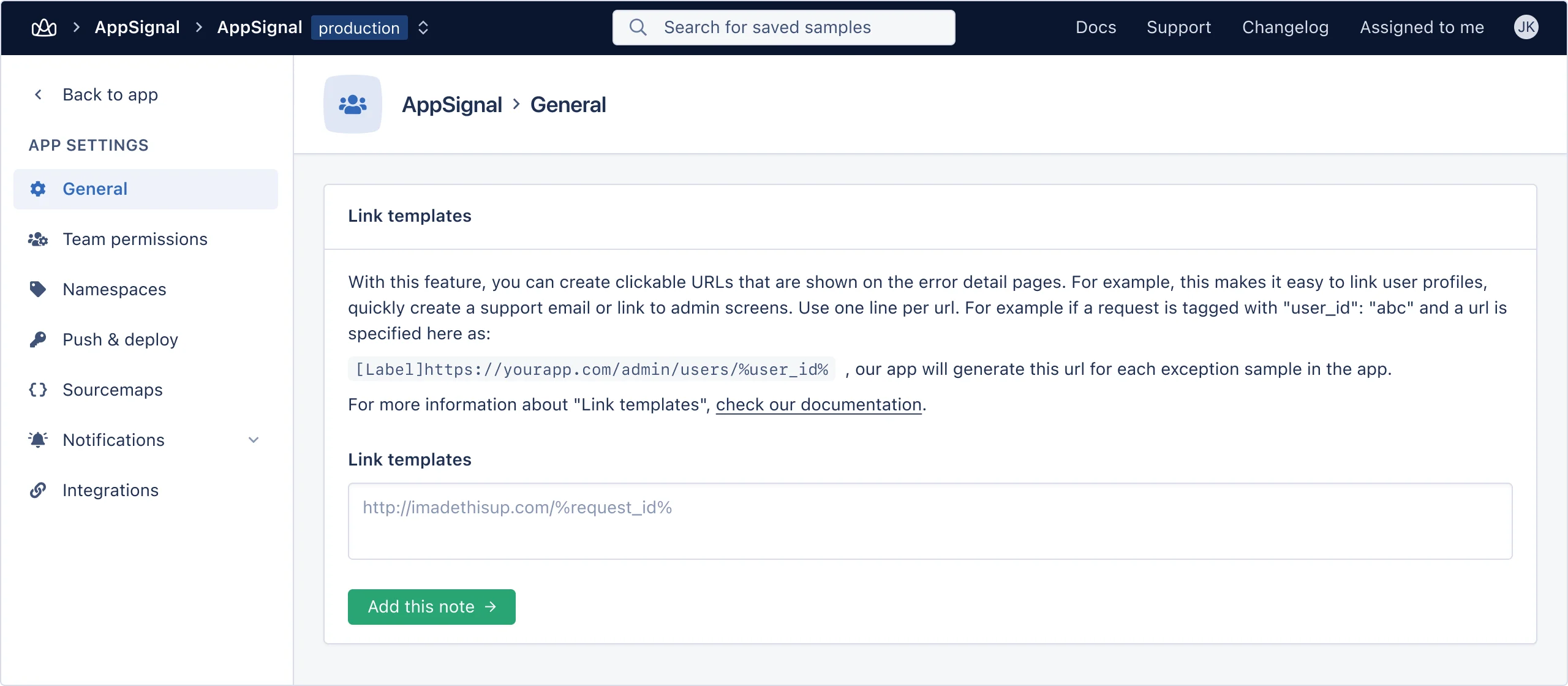
Task: Click second AppSignal breadcrumb beside production
Action: click(x=260, y=28)
